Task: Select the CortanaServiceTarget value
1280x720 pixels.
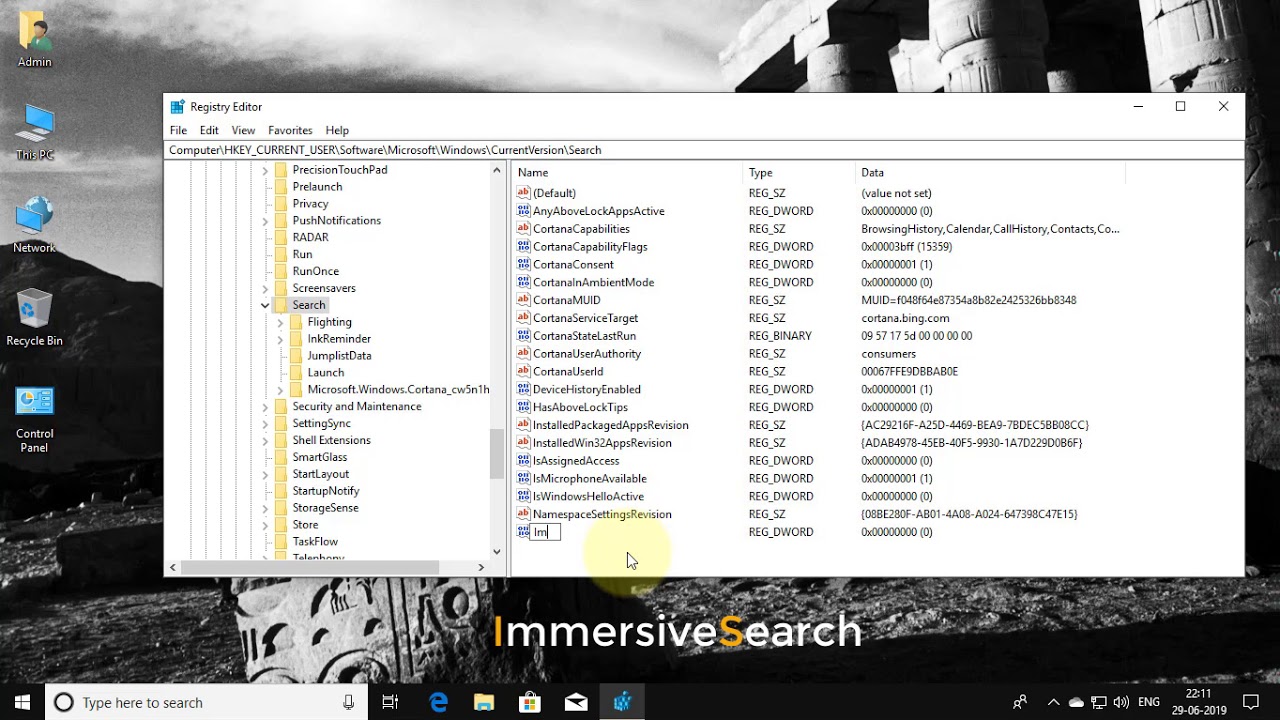Action: tap(585, 318)
